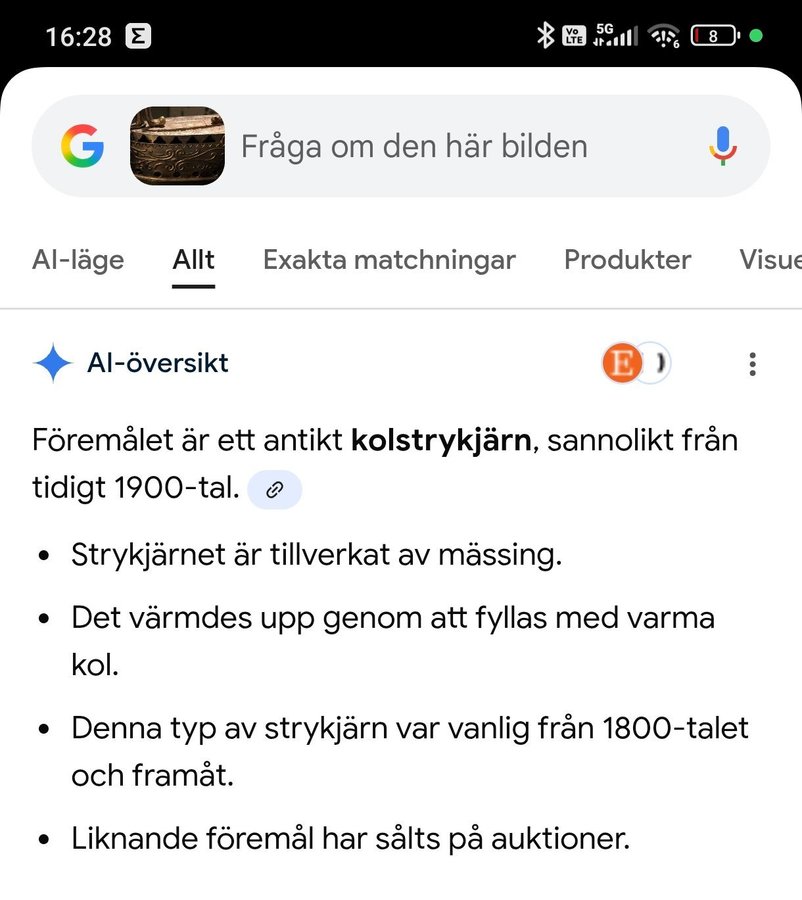Tap the Bluetooth status icon

coord(545,36)
